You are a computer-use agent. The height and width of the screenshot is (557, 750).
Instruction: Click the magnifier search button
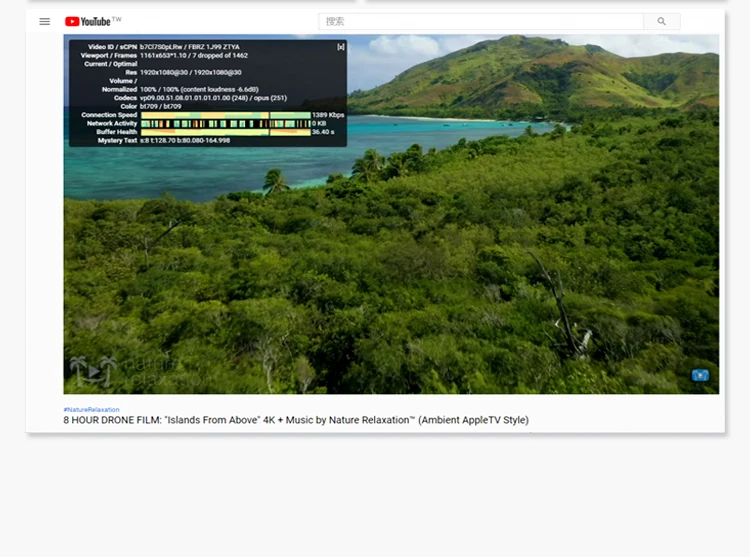point(661,21)
